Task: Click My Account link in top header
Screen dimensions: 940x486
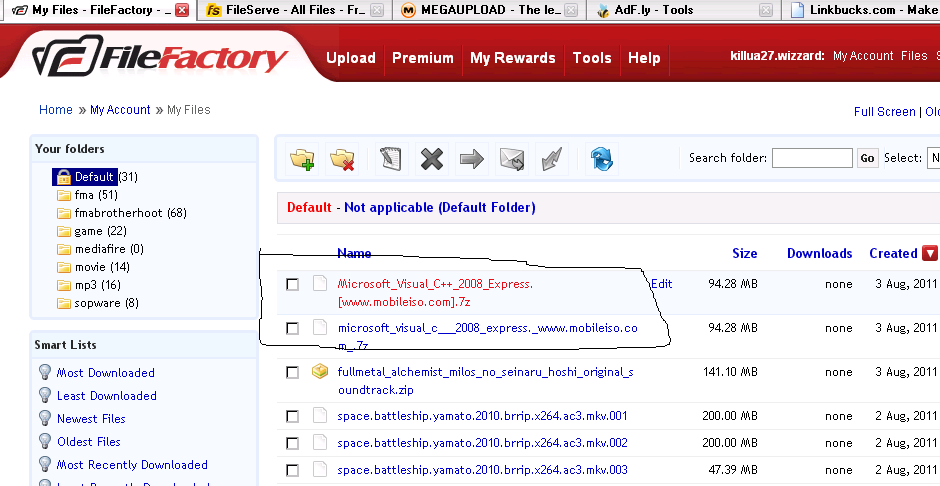Action: point(863,56)
